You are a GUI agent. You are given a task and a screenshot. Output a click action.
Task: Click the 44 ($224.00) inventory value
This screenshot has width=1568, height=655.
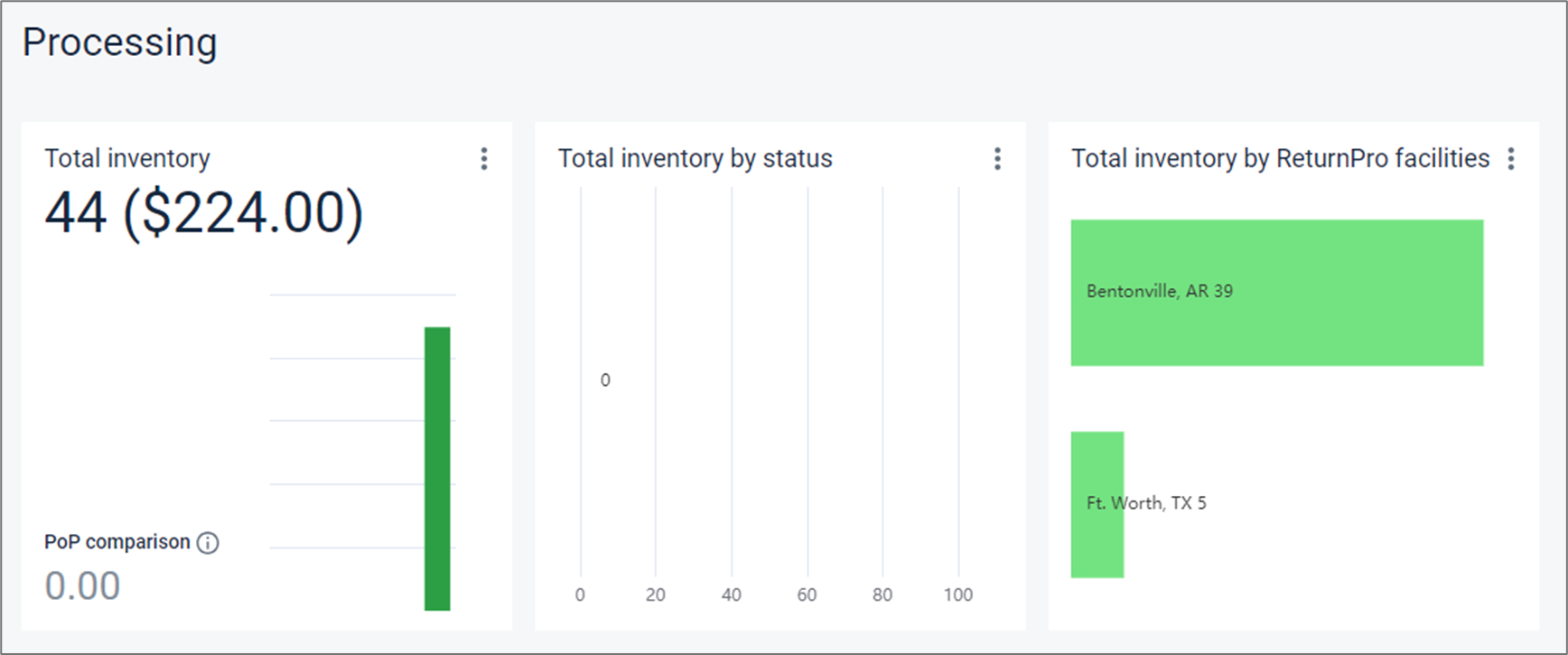pyautogui.click(x=204, y=214)
